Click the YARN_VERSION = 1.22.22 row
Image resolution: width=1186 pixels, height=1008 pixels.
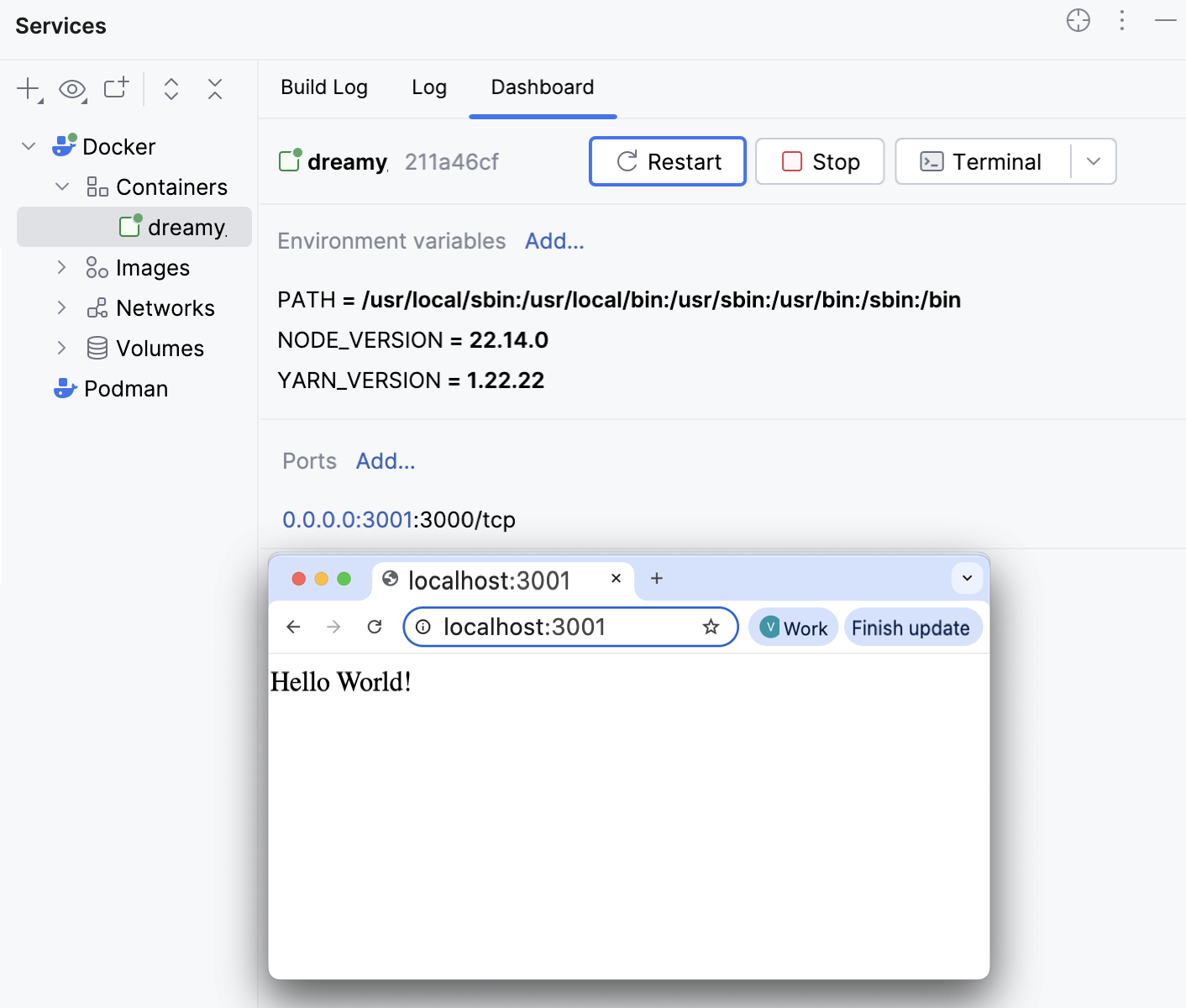click(411, 381)
